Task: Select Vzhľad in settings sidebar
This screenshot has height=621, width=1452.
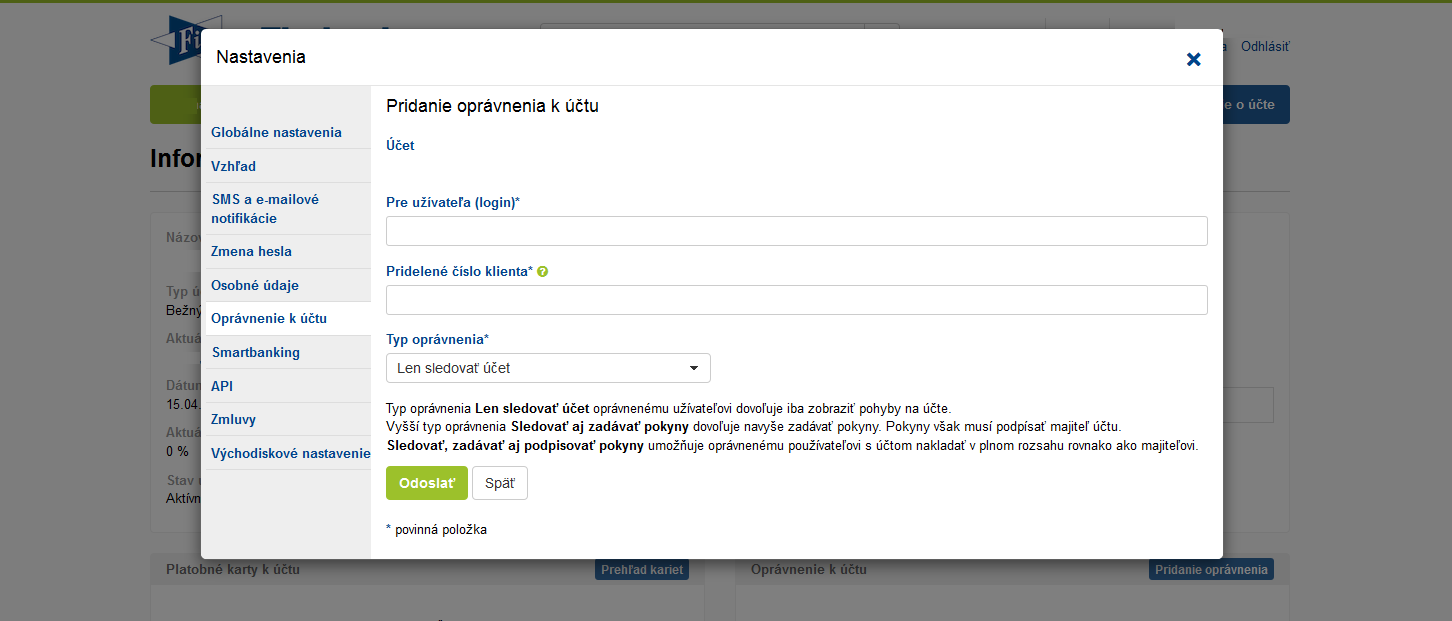Action: pyautogui.click(x=233, y=166)
